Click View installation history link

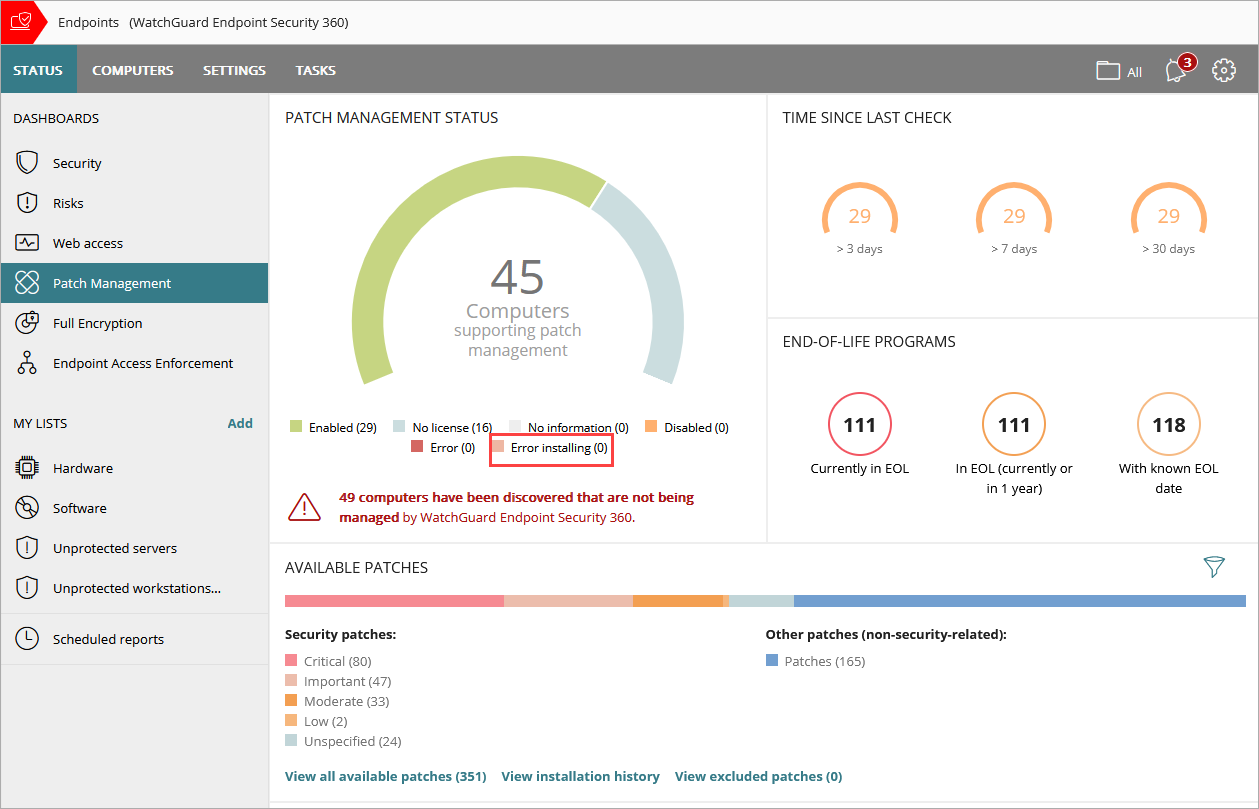pyautogui.click(x=580, y=776)
